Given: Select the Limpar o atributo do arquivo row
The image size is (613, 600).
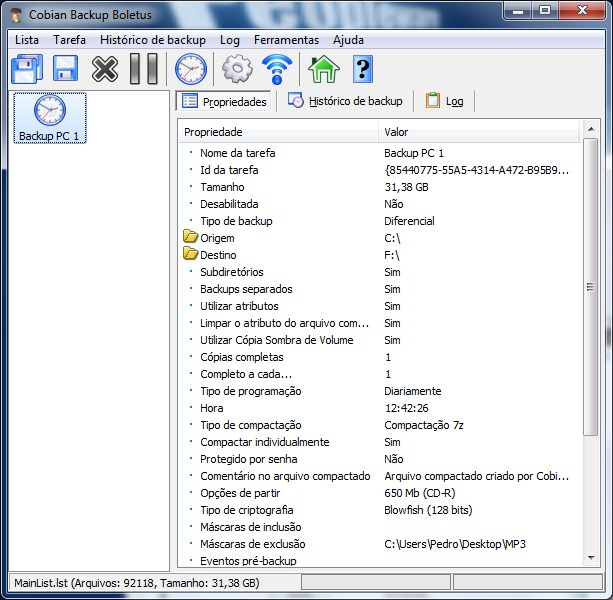Looking at the screenshot, I should pyautogui.click(x=380, y=323).
